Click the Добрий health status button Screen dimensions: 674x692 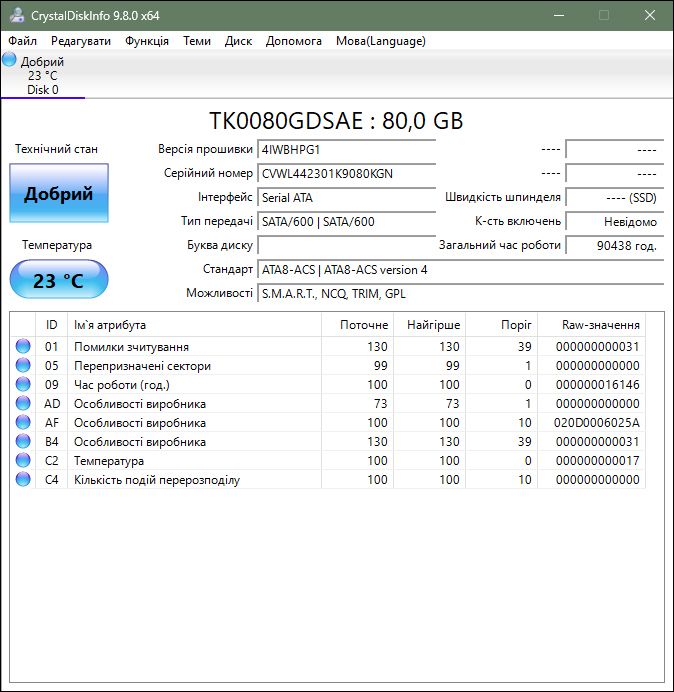pyautogui.click(x=59, y=193)
